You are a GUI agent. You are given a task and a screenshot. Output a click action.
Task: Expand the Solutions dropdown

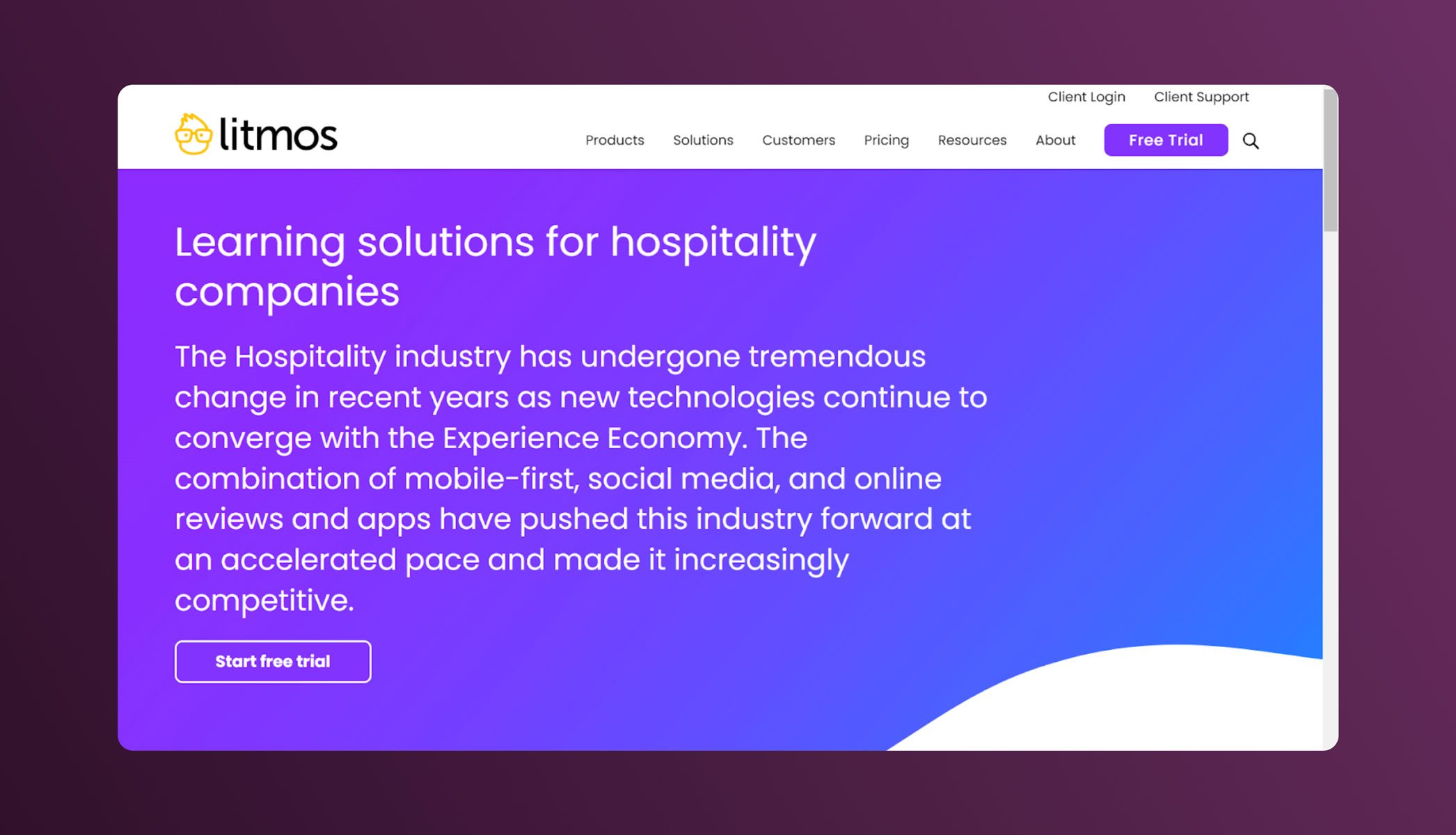[x=703, y=140]
